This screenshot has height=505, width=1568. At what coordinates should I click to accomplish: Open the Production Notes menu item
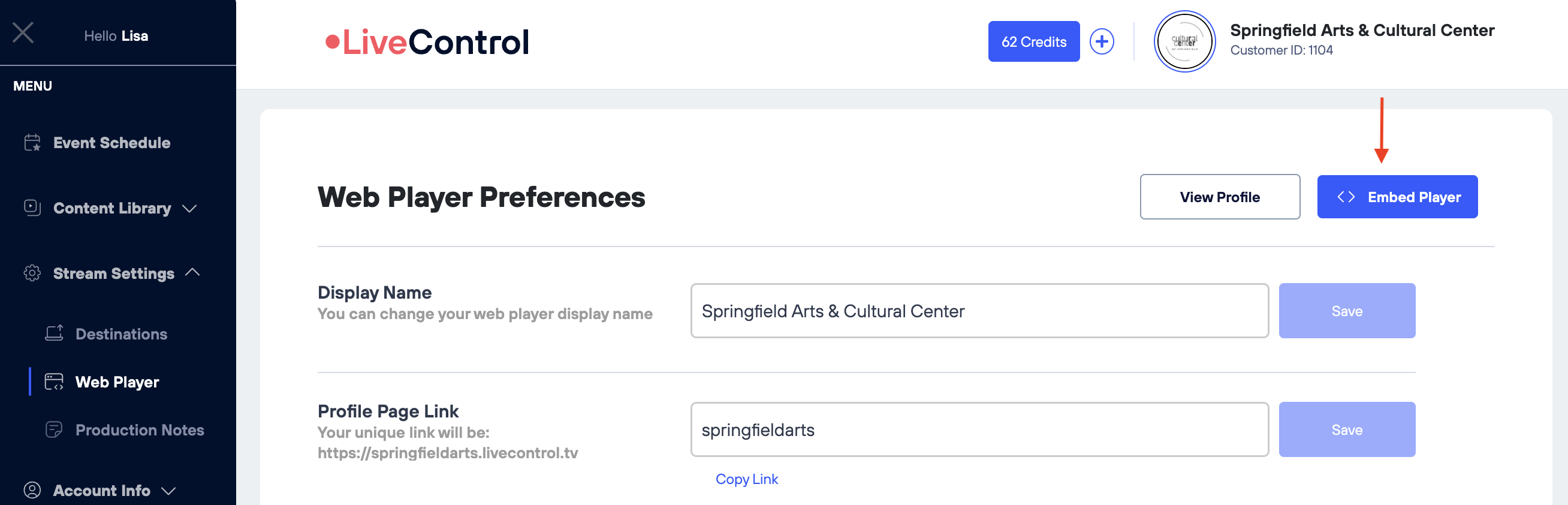coord(140,429)
